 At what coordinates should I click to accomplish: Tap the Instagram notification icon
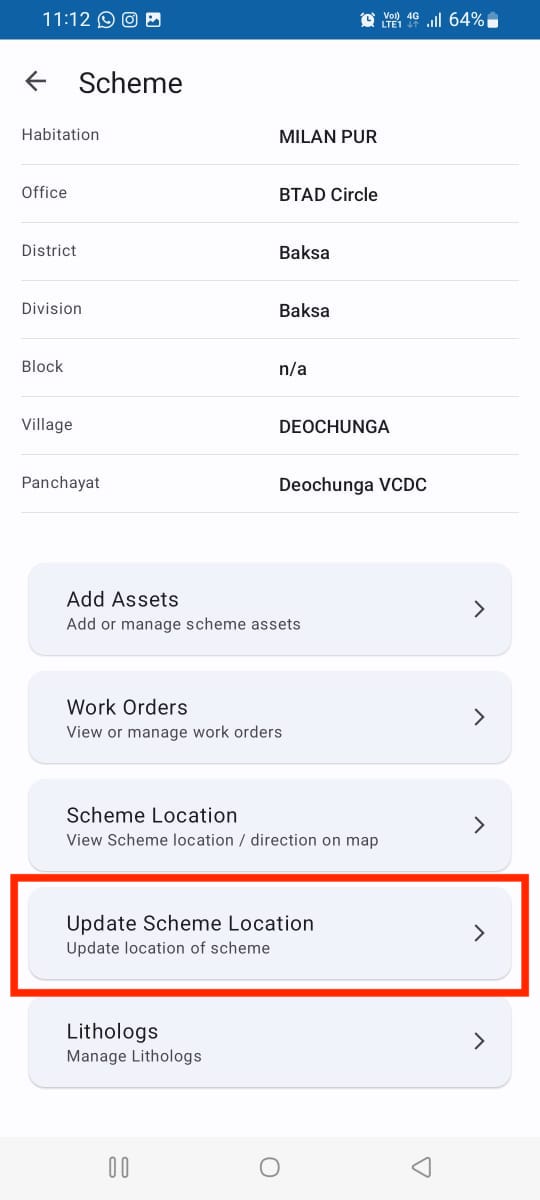(x=130, y=20)
